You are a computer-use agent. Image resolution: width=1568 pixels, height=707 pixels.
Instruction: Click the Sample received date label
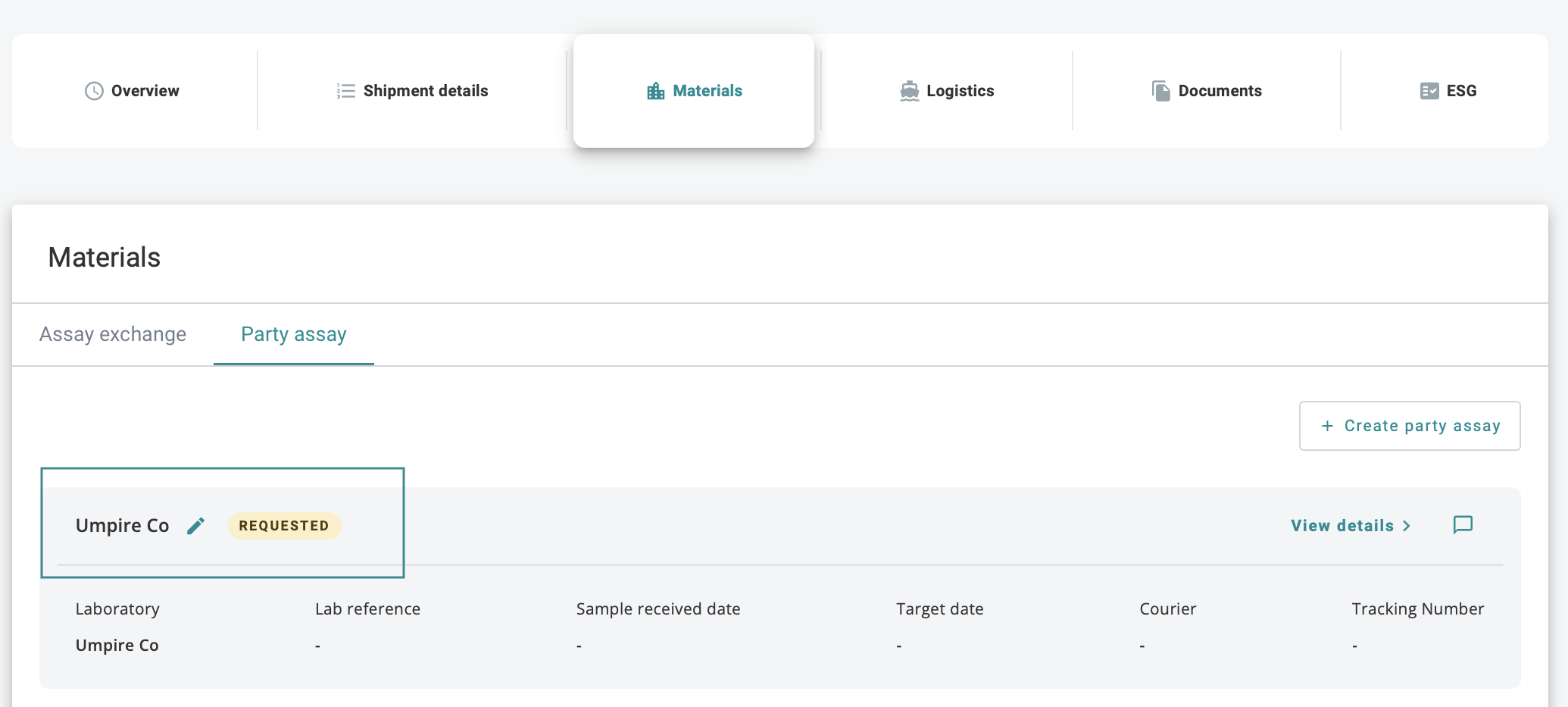657,609
